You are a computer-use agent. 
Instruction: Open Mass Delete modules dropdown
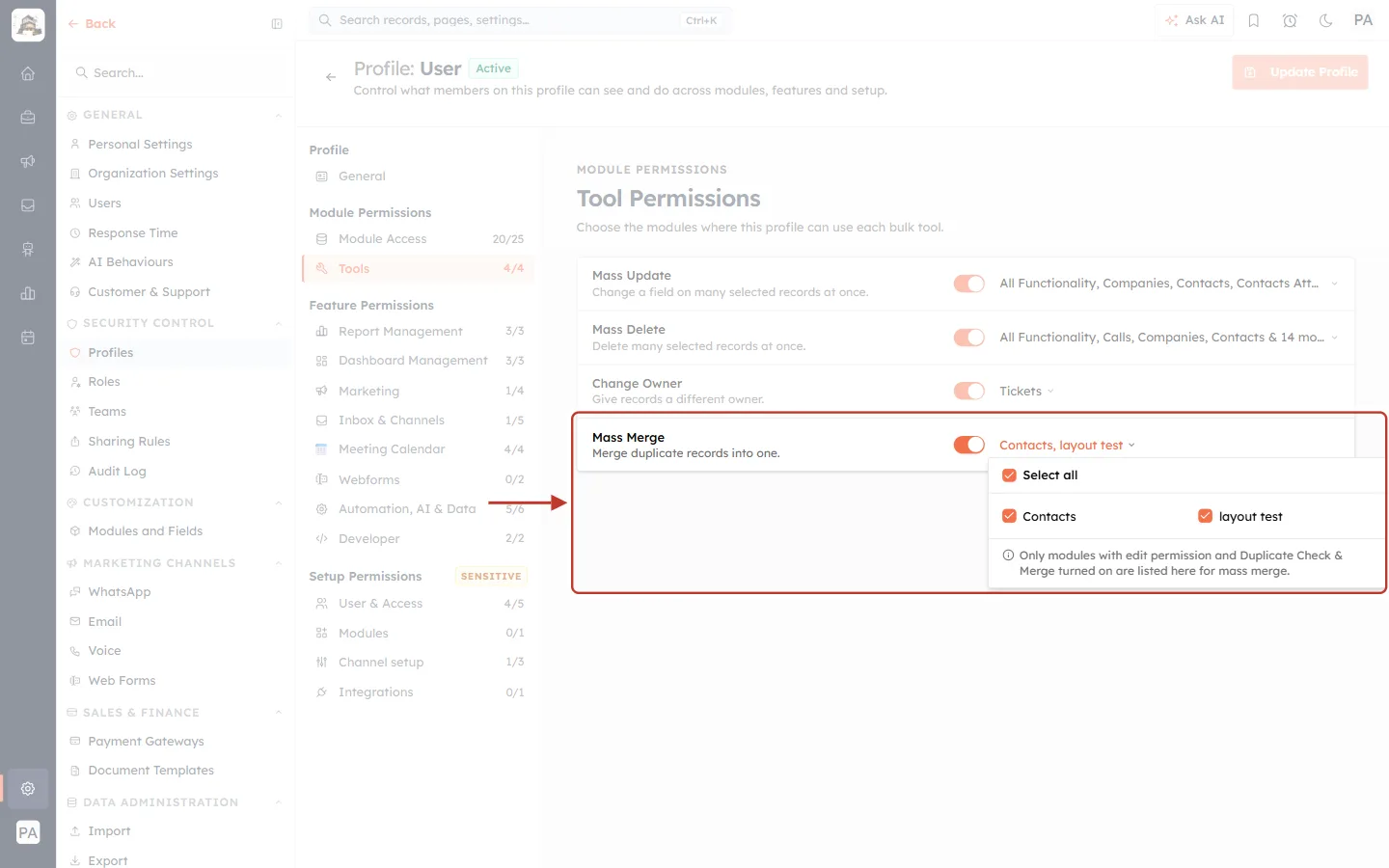click(1168, 338)
